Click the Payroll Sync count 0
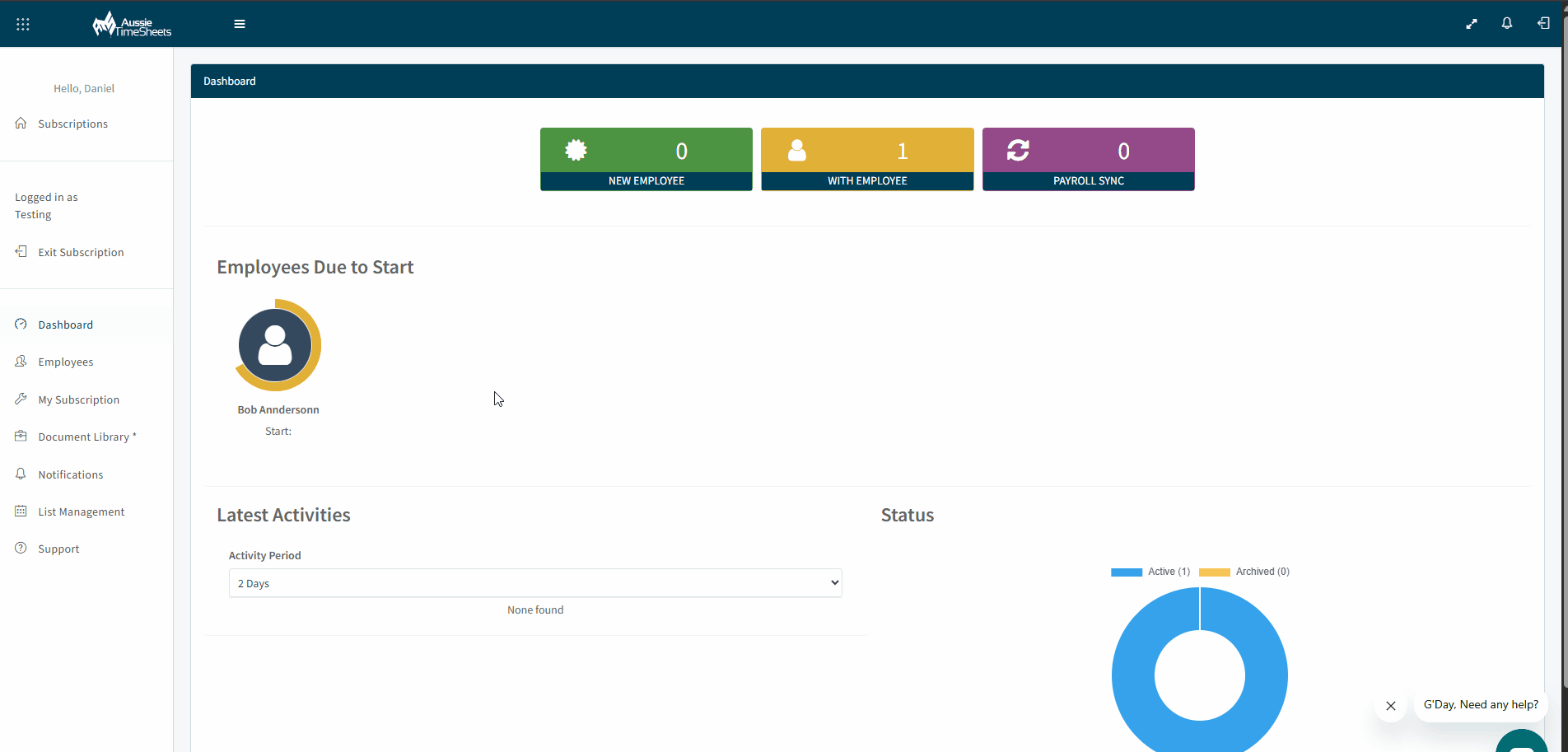This screenshot has height=752, width=1568. click(1123, 152)
